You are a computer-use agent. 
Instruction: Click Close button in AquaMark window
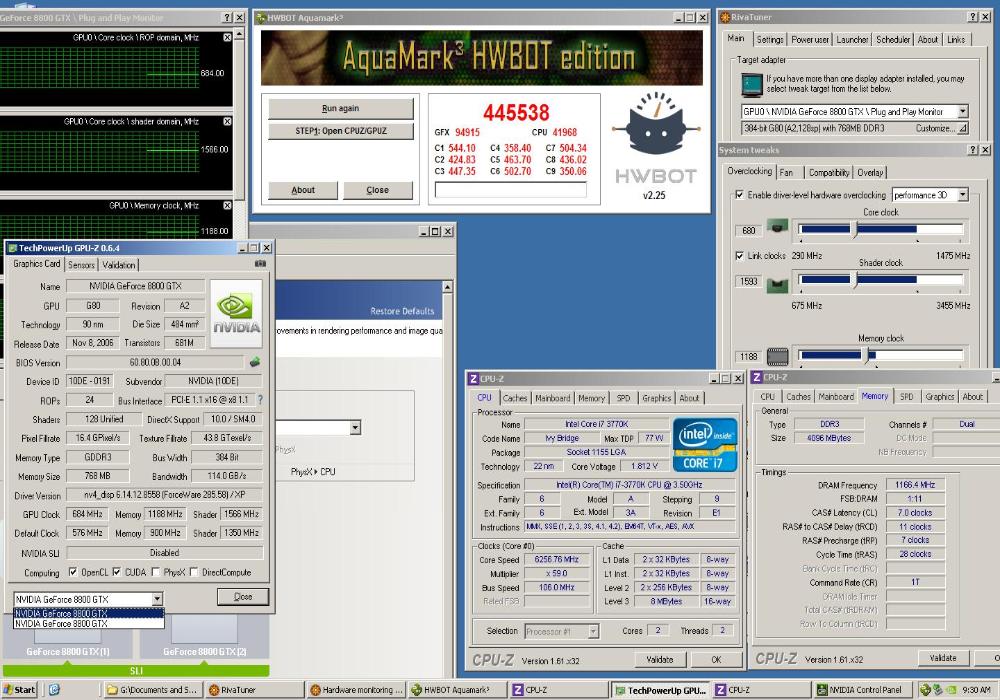click(378, 190)
